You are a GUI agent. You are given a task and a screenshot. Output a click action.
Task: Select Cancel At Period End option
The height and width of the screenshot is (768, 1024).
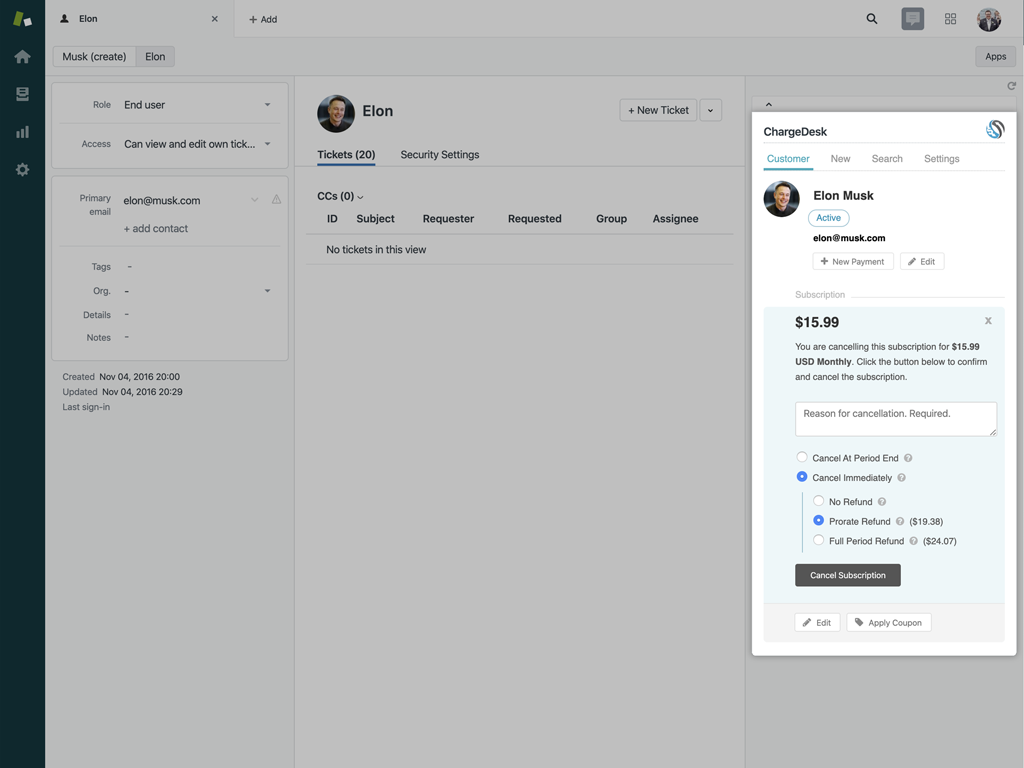802,458
